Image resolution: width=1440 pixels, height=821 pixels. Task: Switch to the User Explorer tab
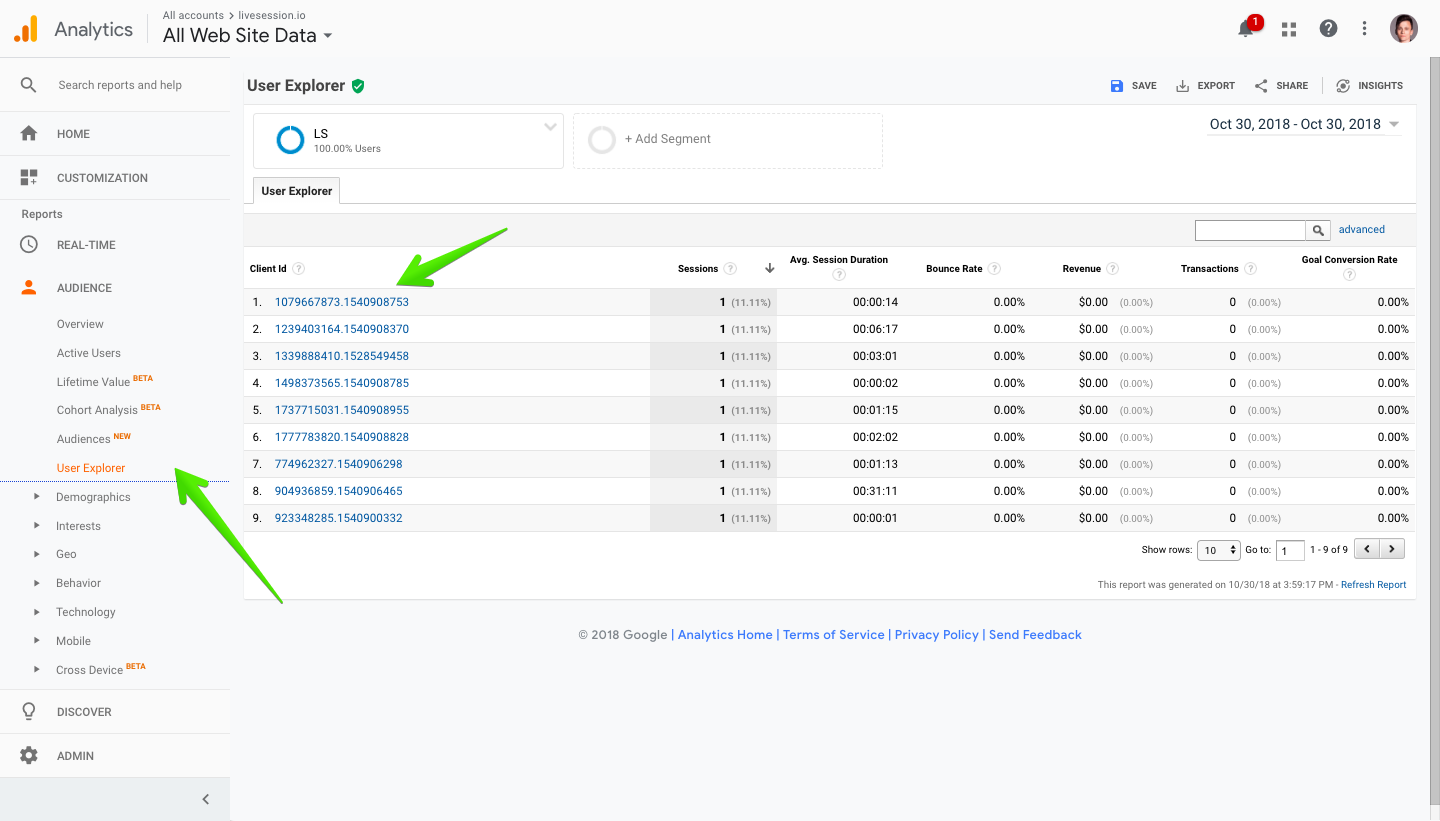point(295,189)
